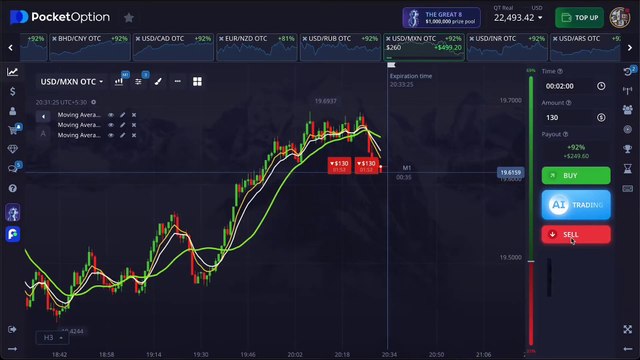Screen dimensions: 640x360
Task: Switch to EUR/NZD OTC tab
Action: point(257,47)
